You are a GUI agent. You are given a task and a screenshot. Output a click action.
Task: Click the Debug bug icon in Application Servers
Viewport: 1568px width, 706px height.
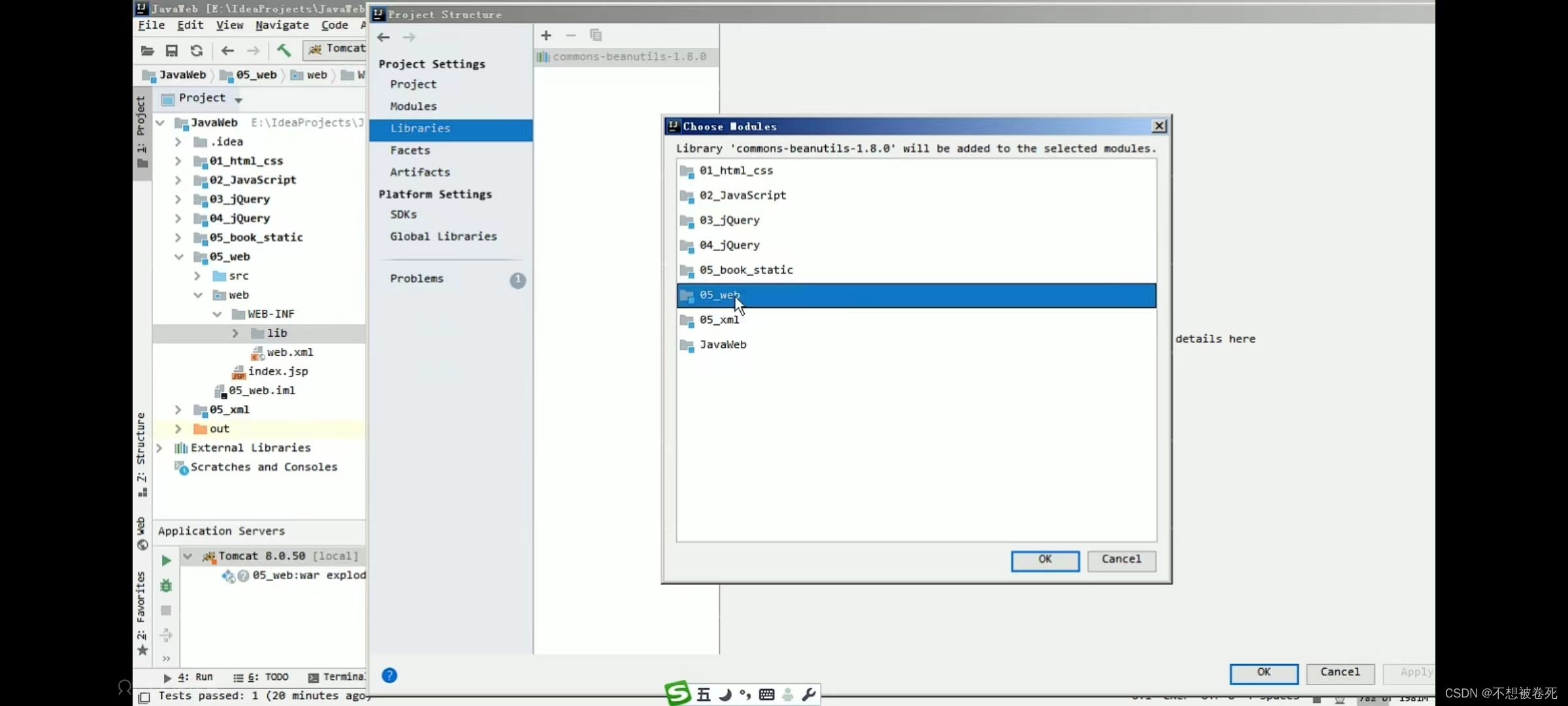click(166, 585)
